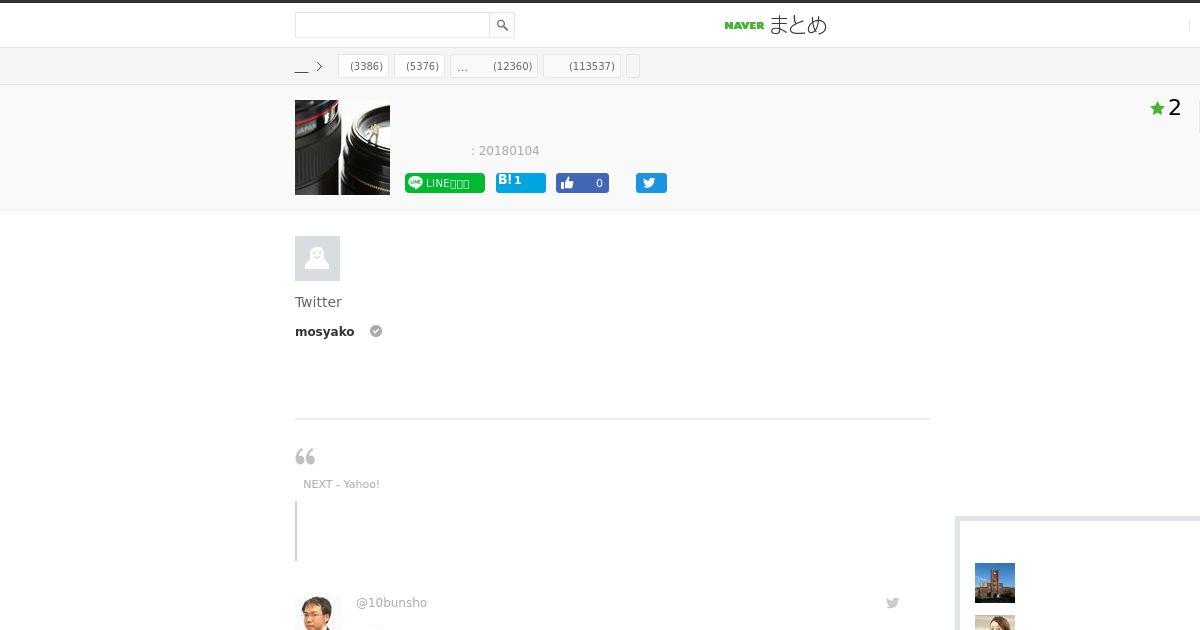Open the gray user avatar placeholder
Screen dimensions: 1200x630
click(x=317, y=258)
